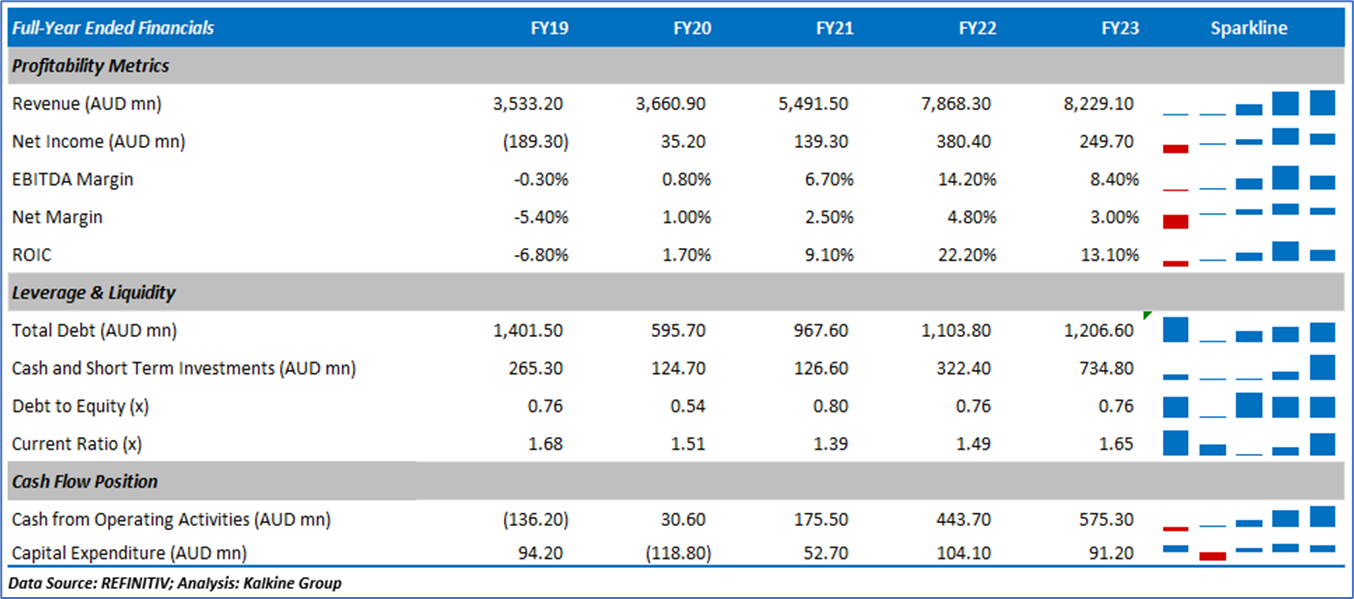Viewport: 1354px width, 599px height.
Task: Click the Capital Expenditure sparkline chart
Action: point(1249,551)
